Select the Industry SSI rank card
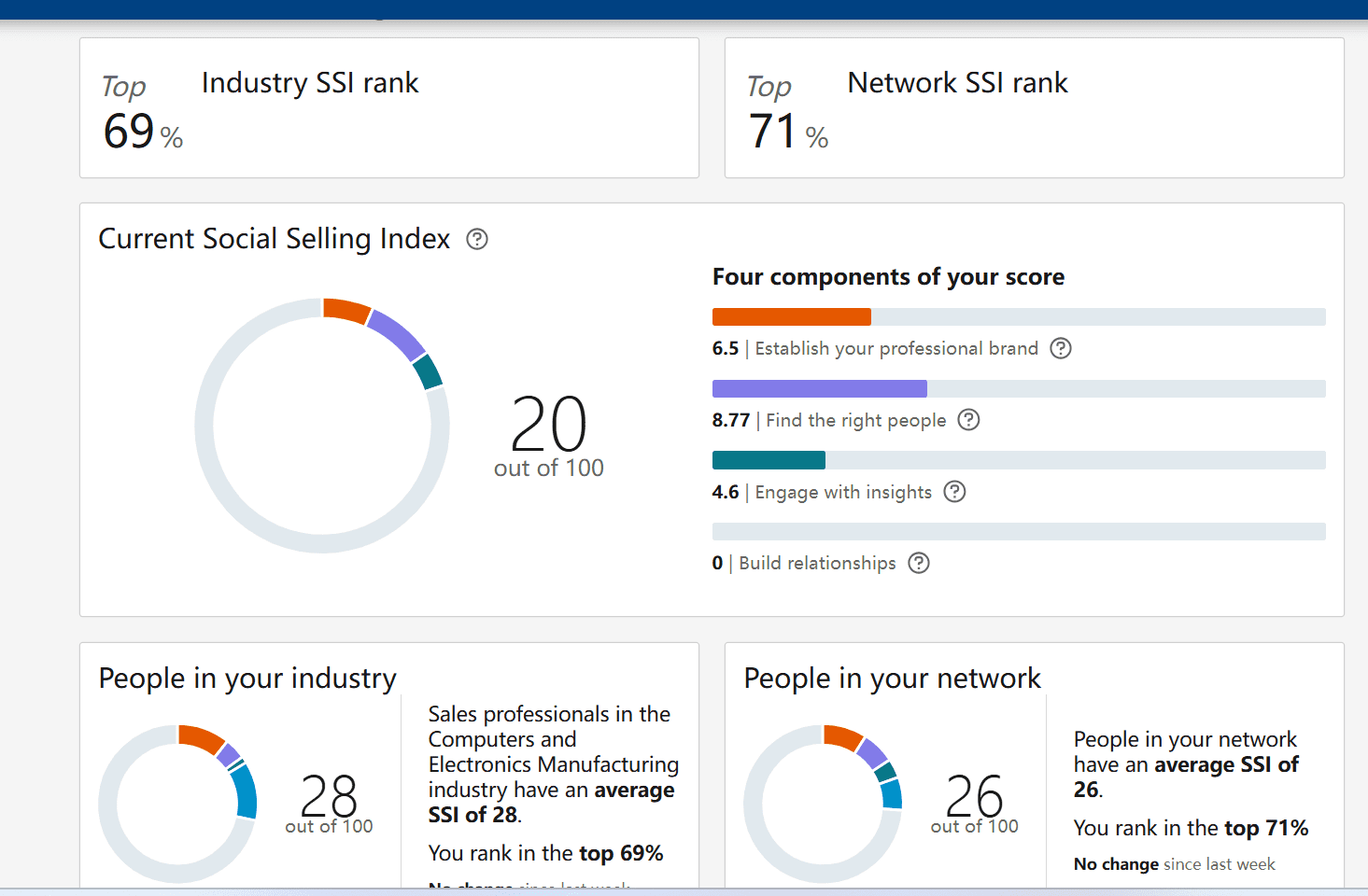Viewport: 1368px width, 896px height. 389,108
